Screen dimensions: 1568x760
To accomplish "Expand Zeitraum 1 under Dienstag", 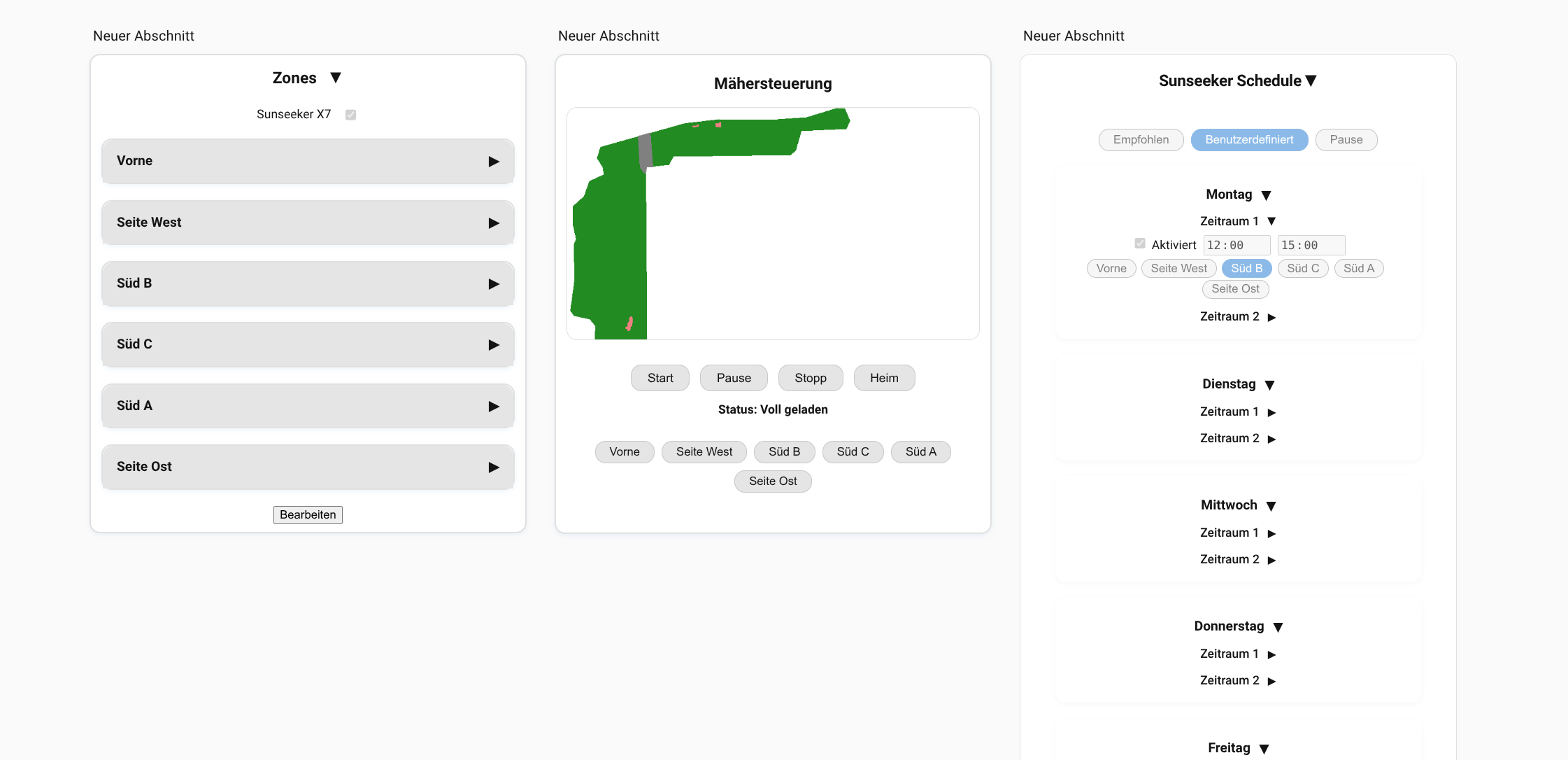I will (x=1271, y=413).
